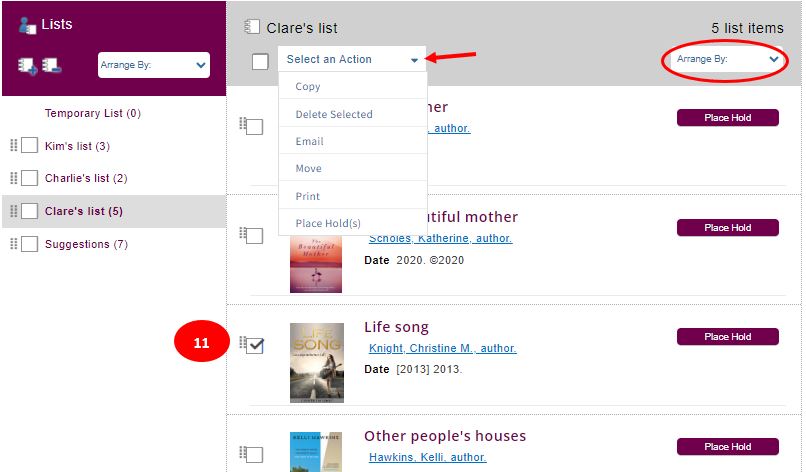Open Temporary List in the sidebar
The height and width of the screenshot is (472, 806).
tap(93, 113)
